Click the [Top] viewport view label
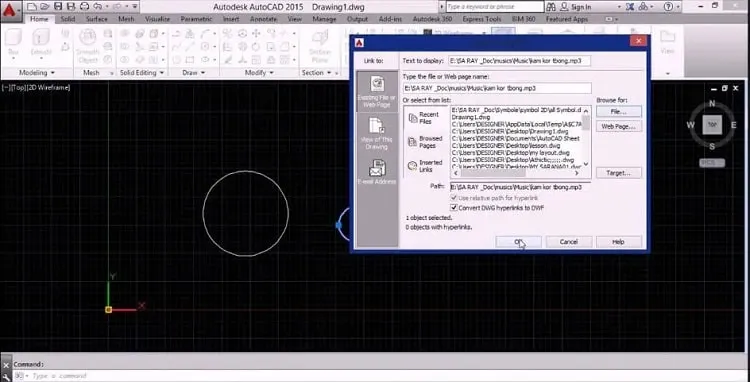750x382 pixels. [x=19, y=87]
